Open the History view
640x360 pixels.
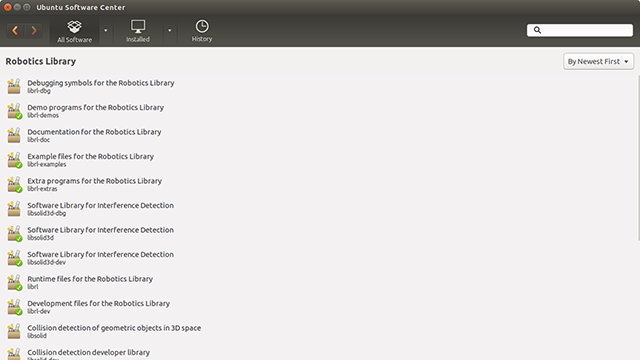pos(202,31)
